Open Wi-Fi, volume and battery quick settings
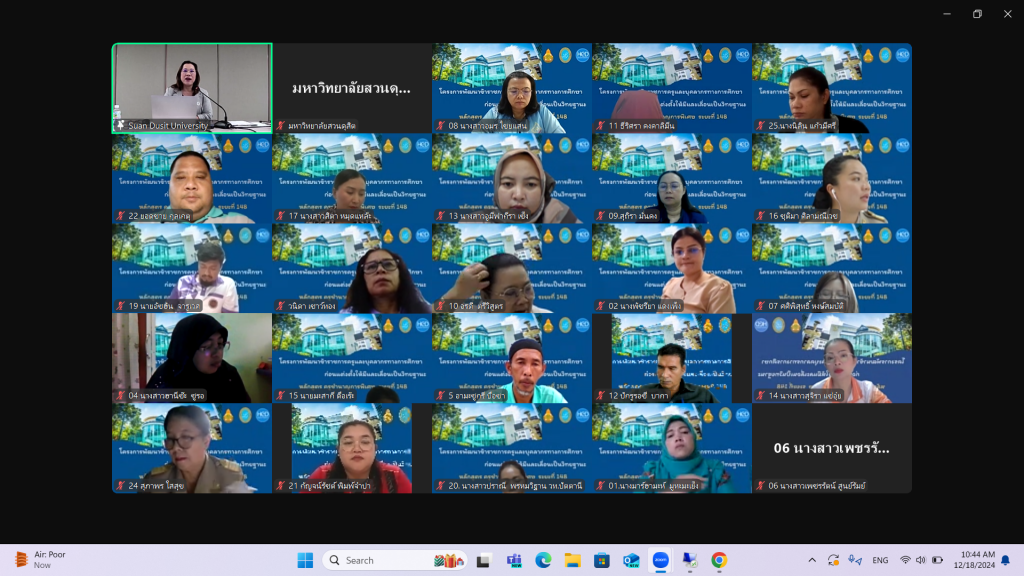The image size is (1024, 576). (920, 560)
